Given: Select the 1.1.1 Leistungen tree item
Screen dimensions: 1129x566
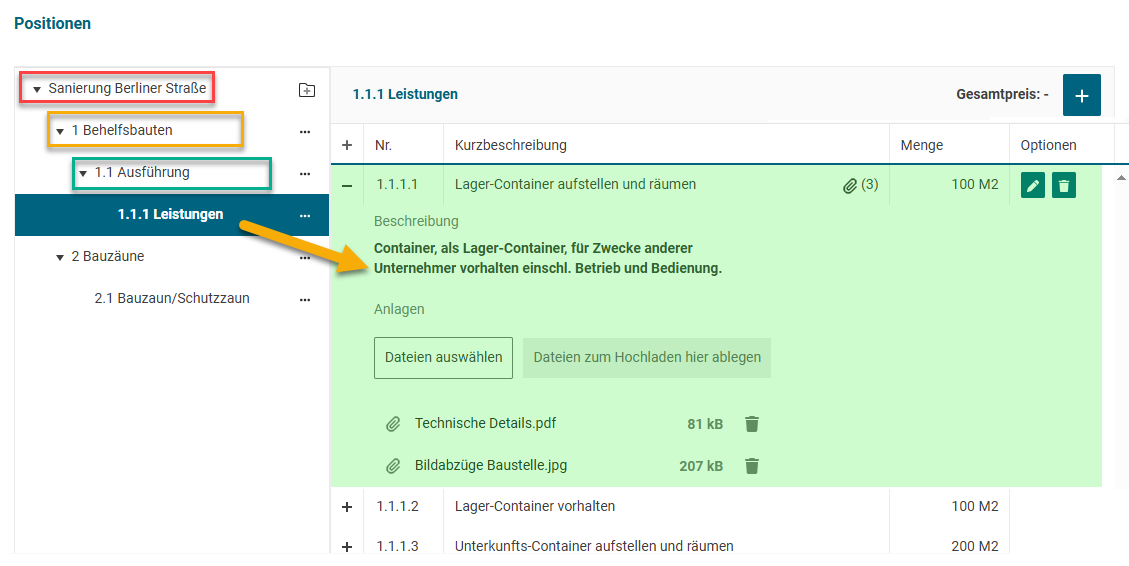Looking at the screenshot, I should (x=170, y=214).
